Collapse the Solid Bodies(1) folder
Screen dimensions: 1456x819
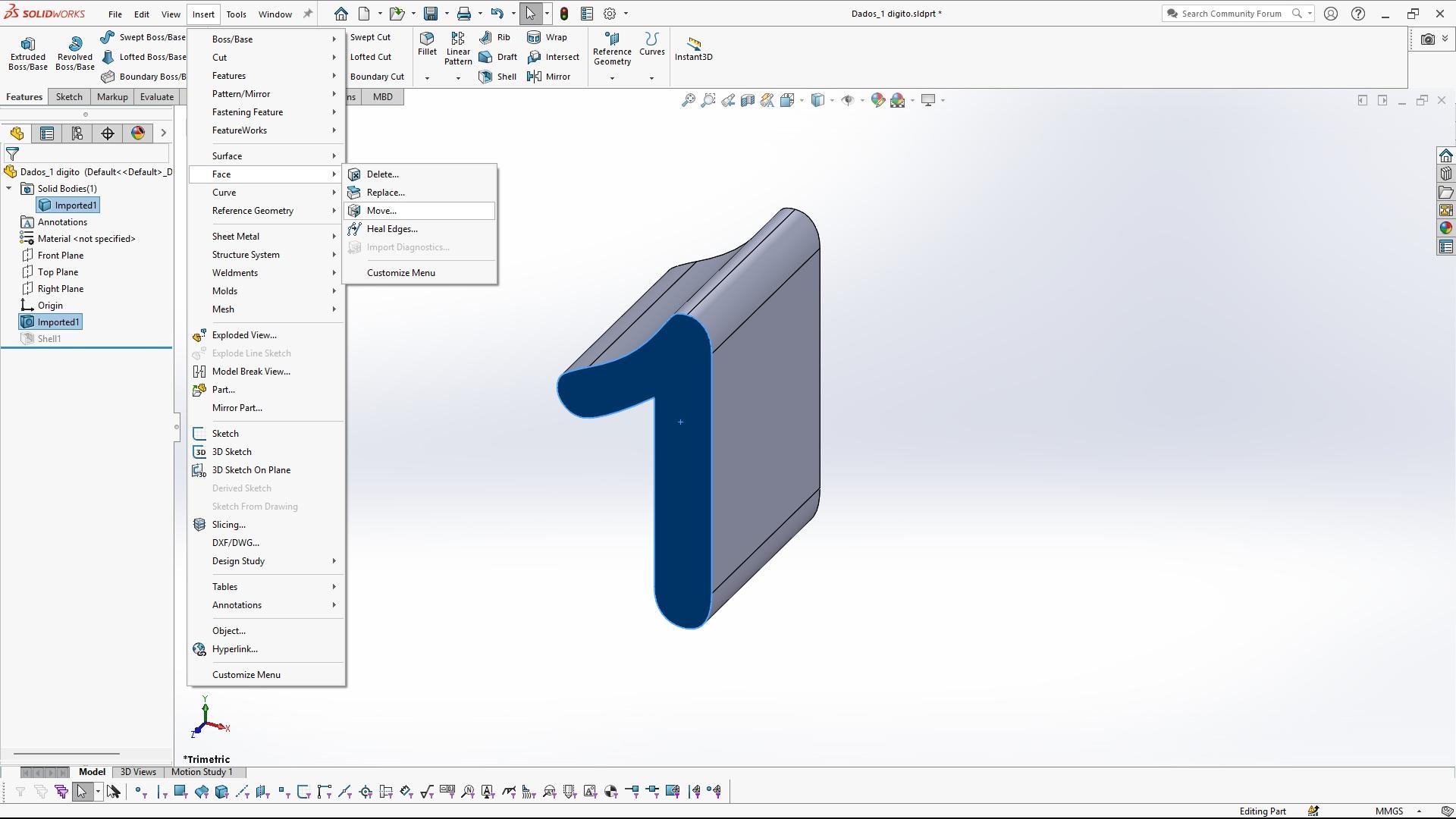click(9, 189)
